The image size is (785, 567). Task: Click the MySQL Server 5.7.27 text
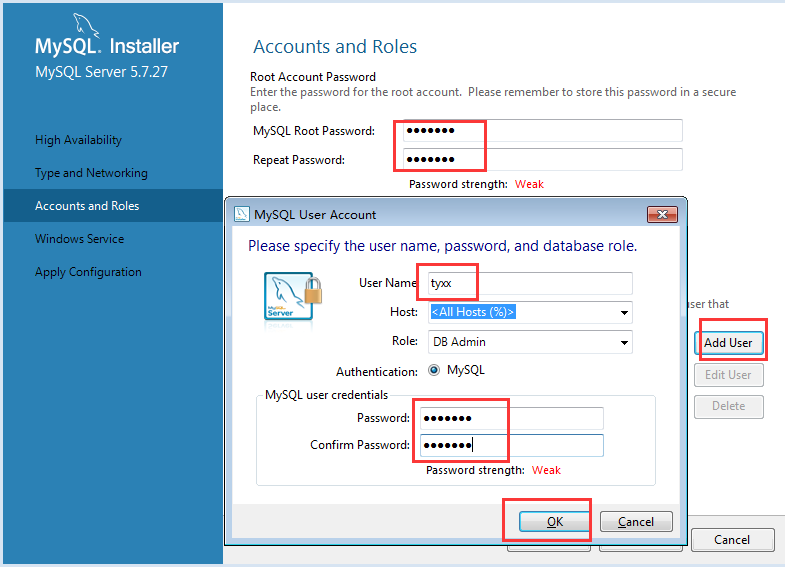pos(101,72)
